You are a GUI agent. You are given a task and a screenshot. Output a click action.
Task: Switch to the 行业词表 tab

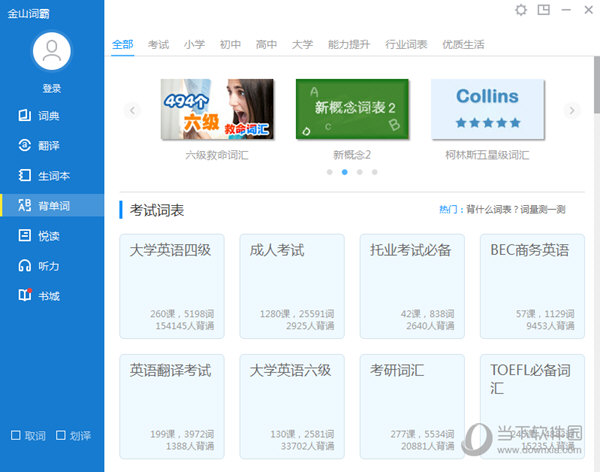pyautogui.click(x=406, y=44)
